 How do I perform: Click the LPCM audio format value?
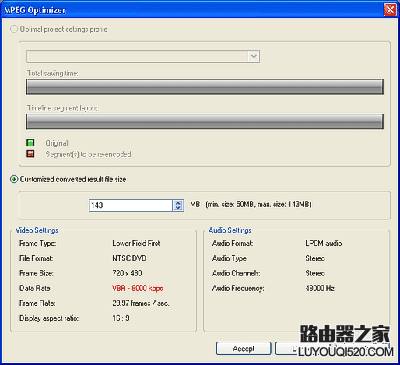click(x=324, y=243)
